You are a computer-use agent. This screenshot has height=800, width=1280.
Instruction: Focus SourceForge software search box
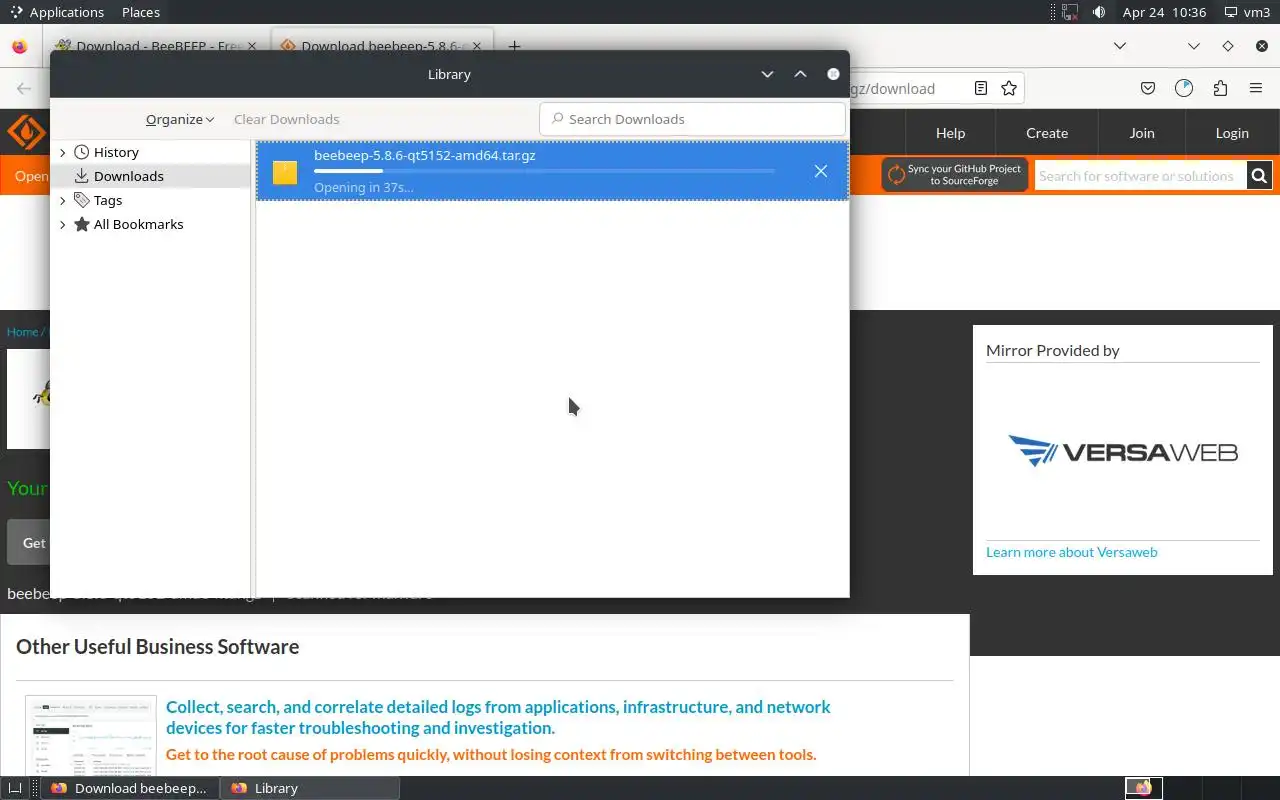point(1140,176)
